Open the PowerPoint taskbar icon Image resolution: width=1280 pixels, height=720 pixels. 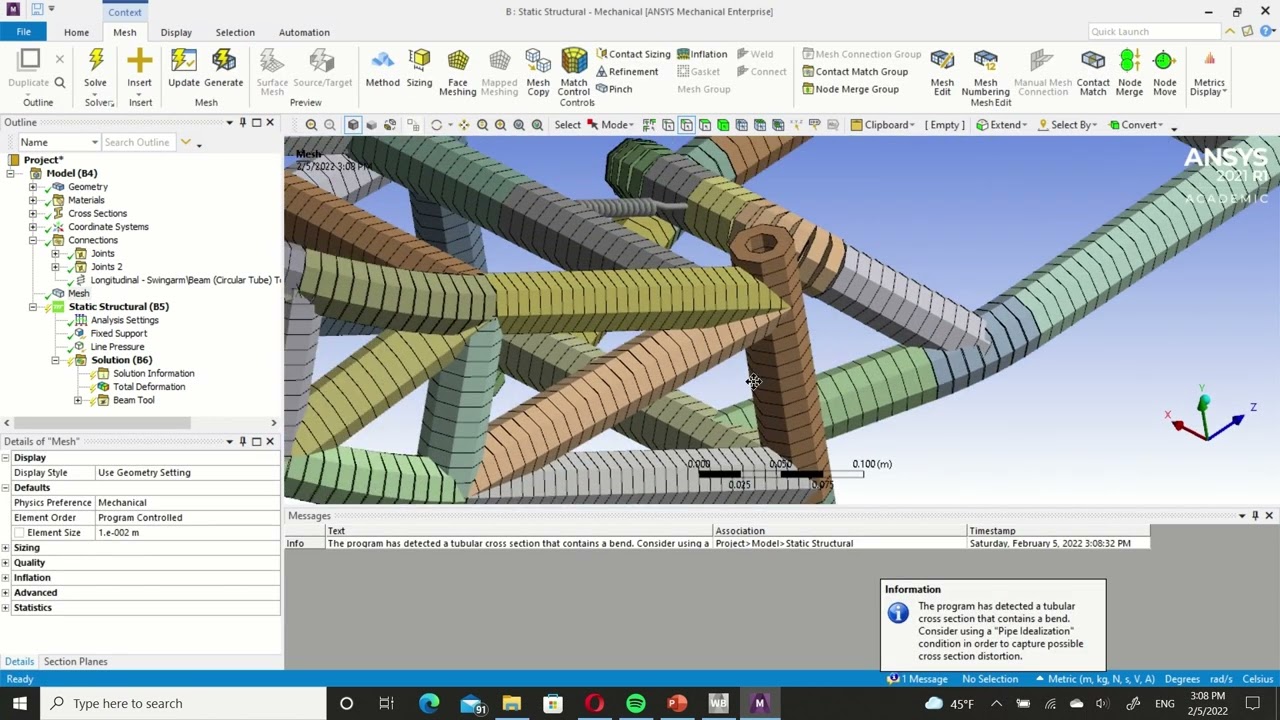point(677,703)
